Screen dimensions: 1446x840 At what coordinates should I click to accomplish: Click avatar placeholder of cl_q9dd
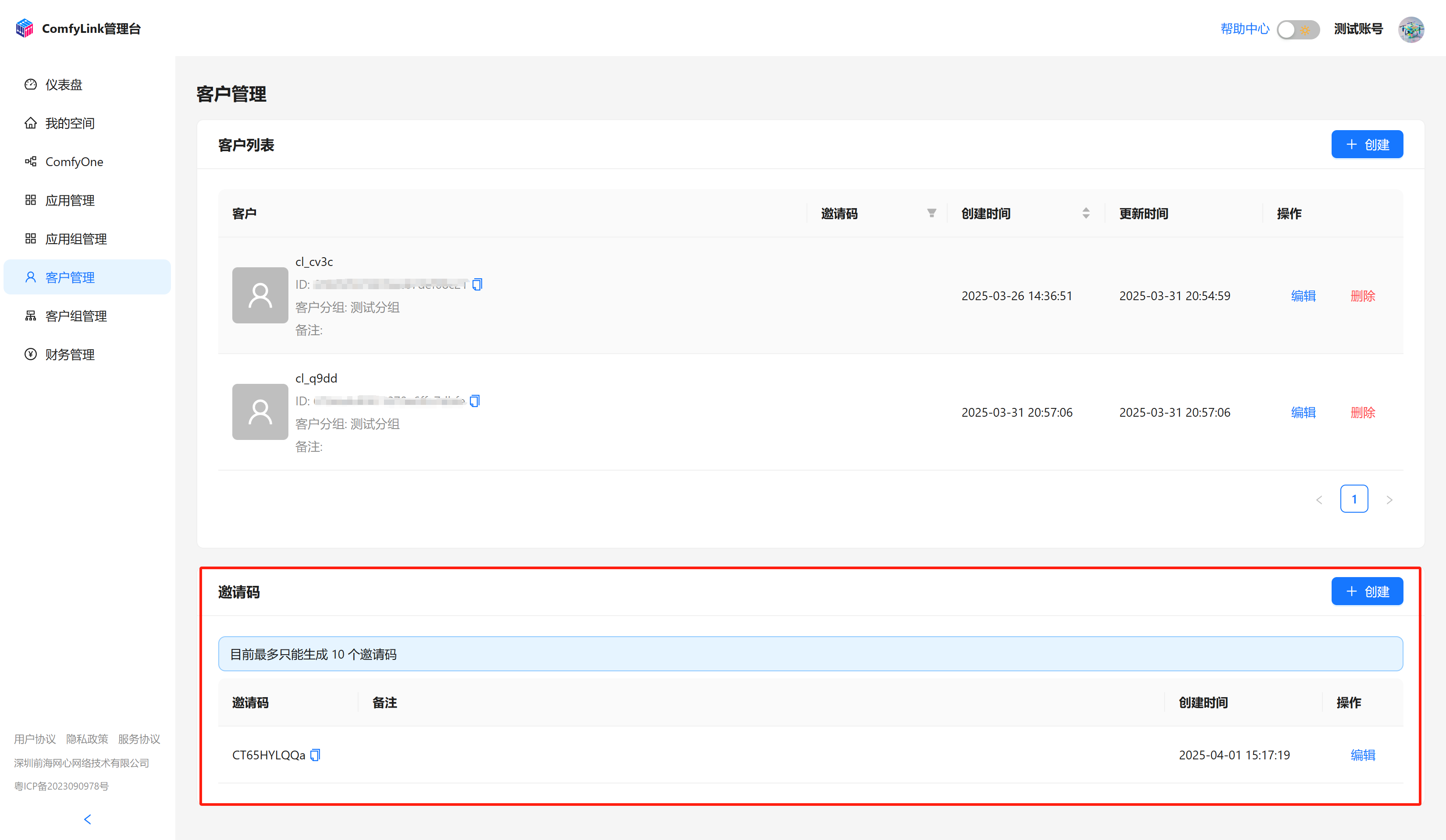coord(260,411)
